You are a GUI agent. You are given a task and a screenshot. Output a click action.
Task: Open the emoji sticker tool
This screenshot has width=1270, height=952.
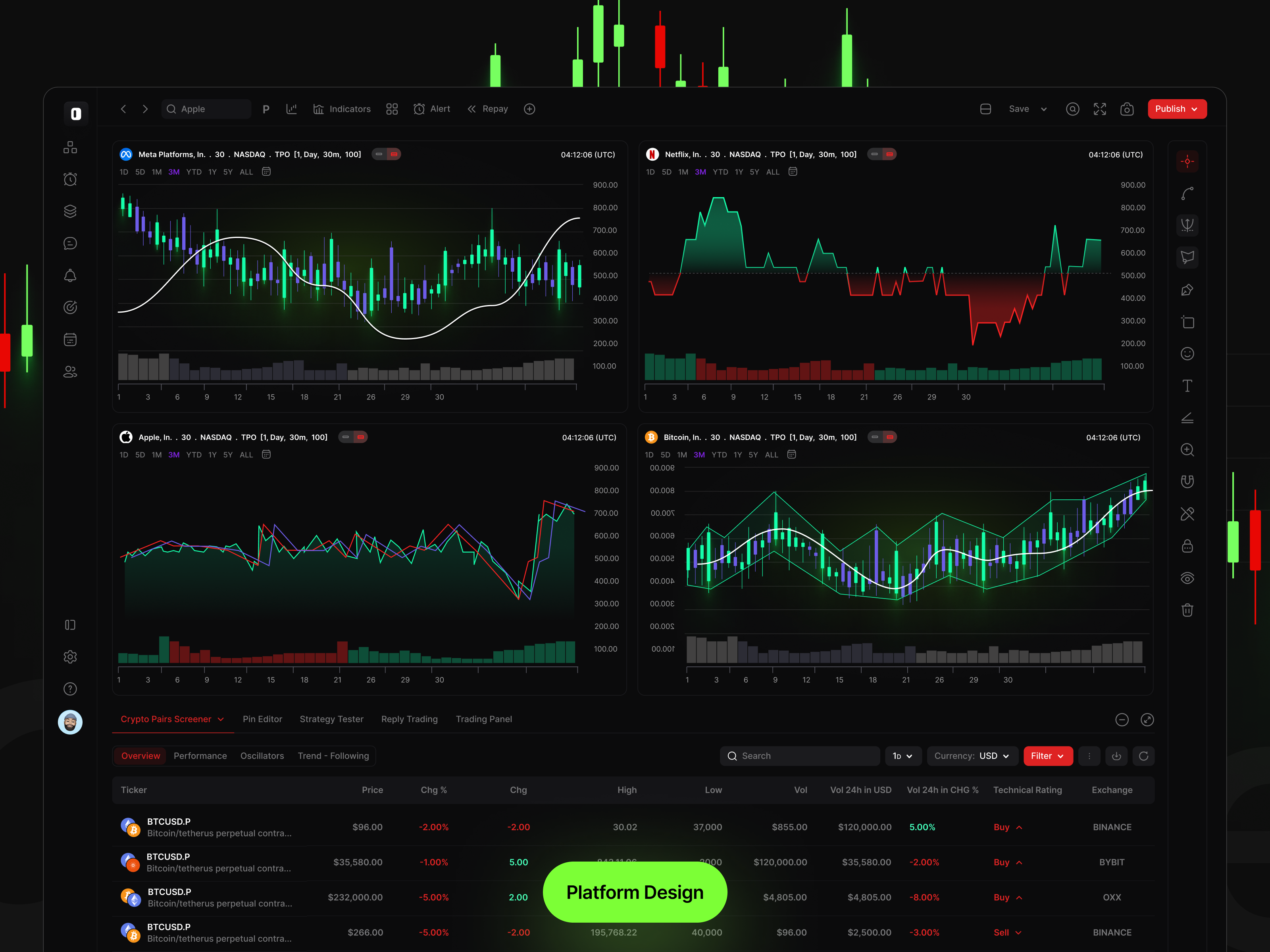1187,354
